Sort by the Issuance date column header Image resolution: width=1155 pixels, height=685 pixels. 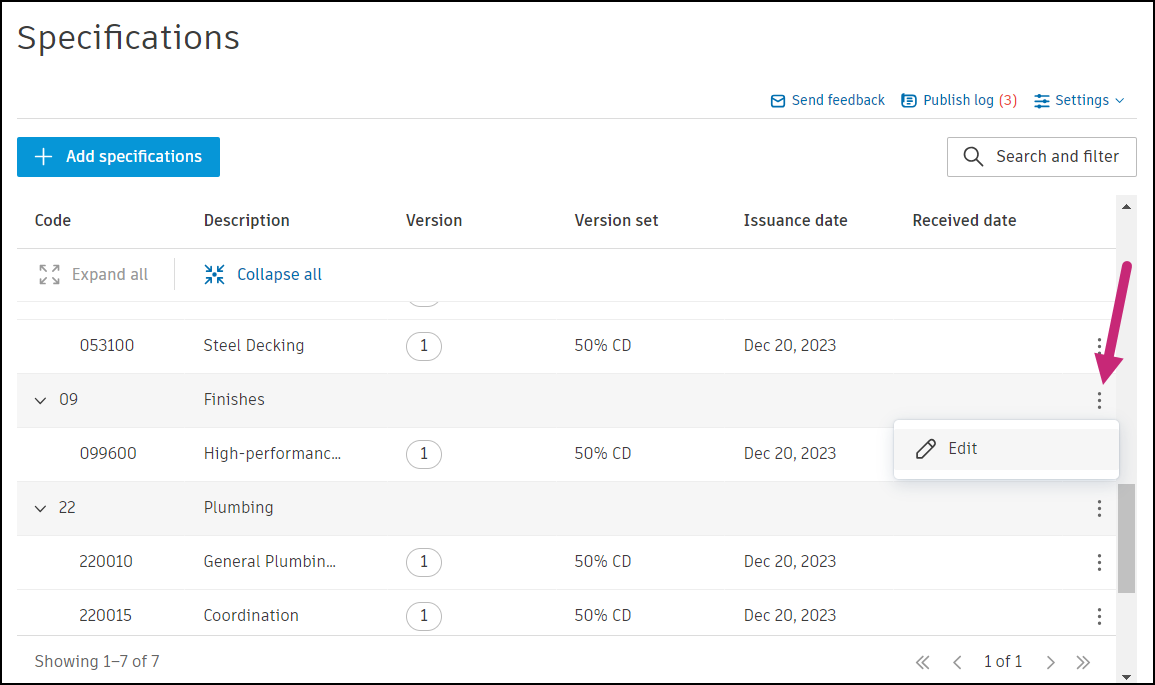[795, 221]
